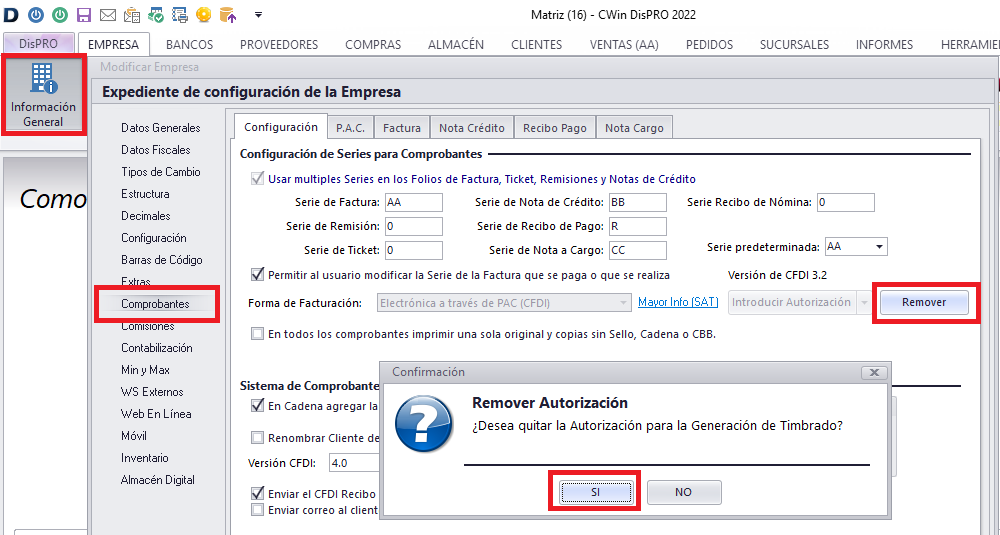Image resolution: width=1000 pixels, height=535 pixels.
Task: Confirm by pressing the SI button
Action: [x=595, y=493]
